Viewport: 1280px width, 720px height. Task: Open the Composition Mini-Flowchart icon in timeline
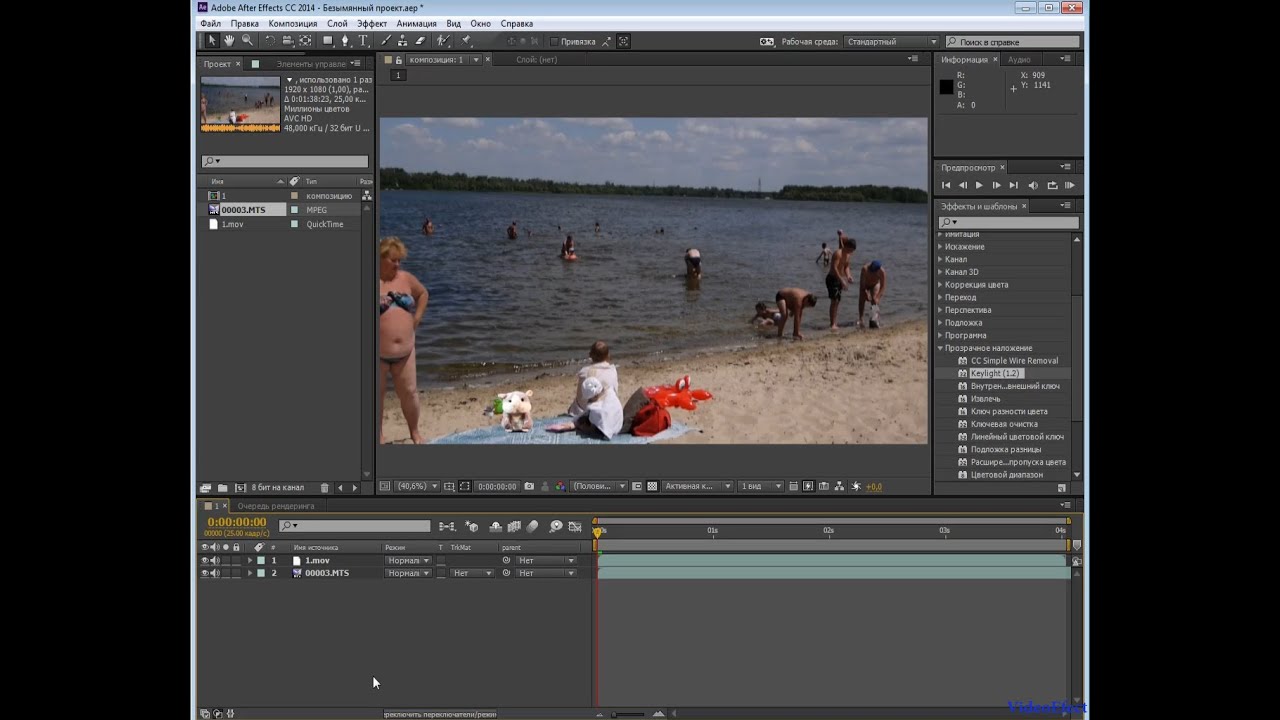pos(447,527)
